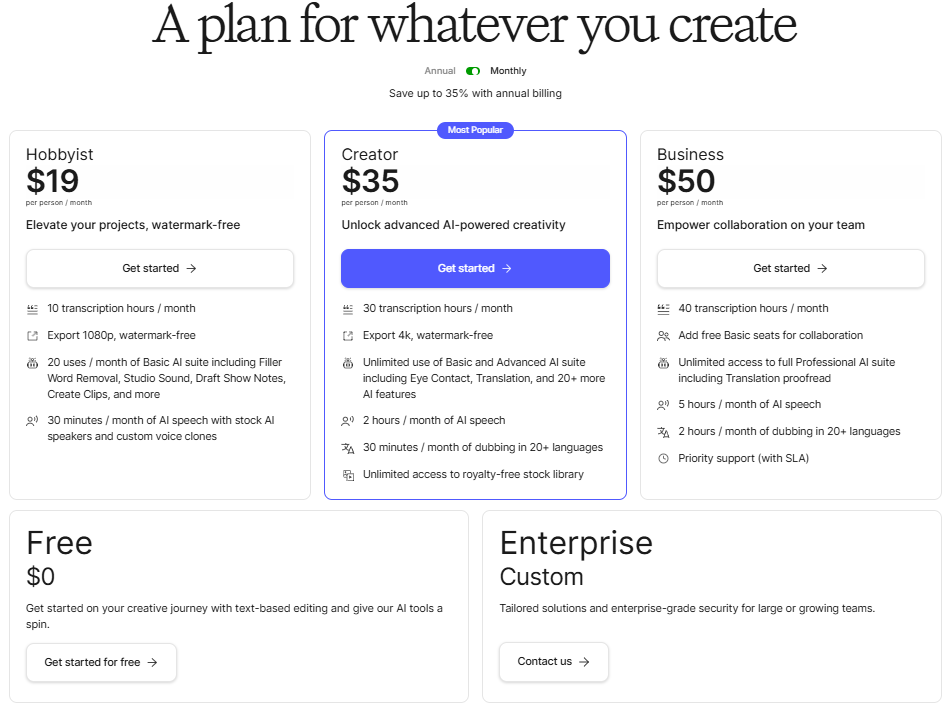Click the Enterprise plan heading
This screenshot has width=951, height=709.
click(x=576, y=543)
